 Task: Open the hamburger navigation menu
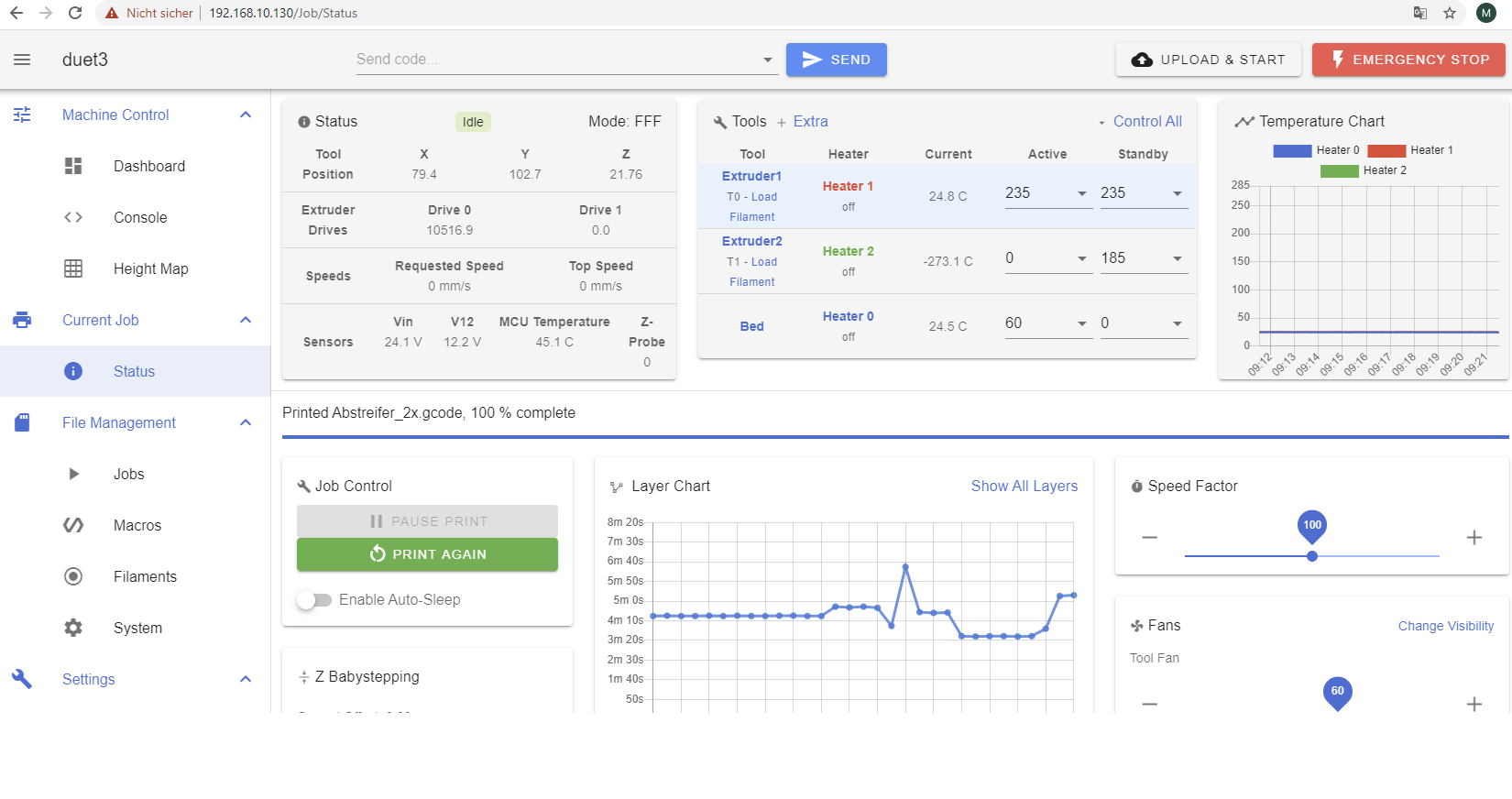(x=22, y=60)
